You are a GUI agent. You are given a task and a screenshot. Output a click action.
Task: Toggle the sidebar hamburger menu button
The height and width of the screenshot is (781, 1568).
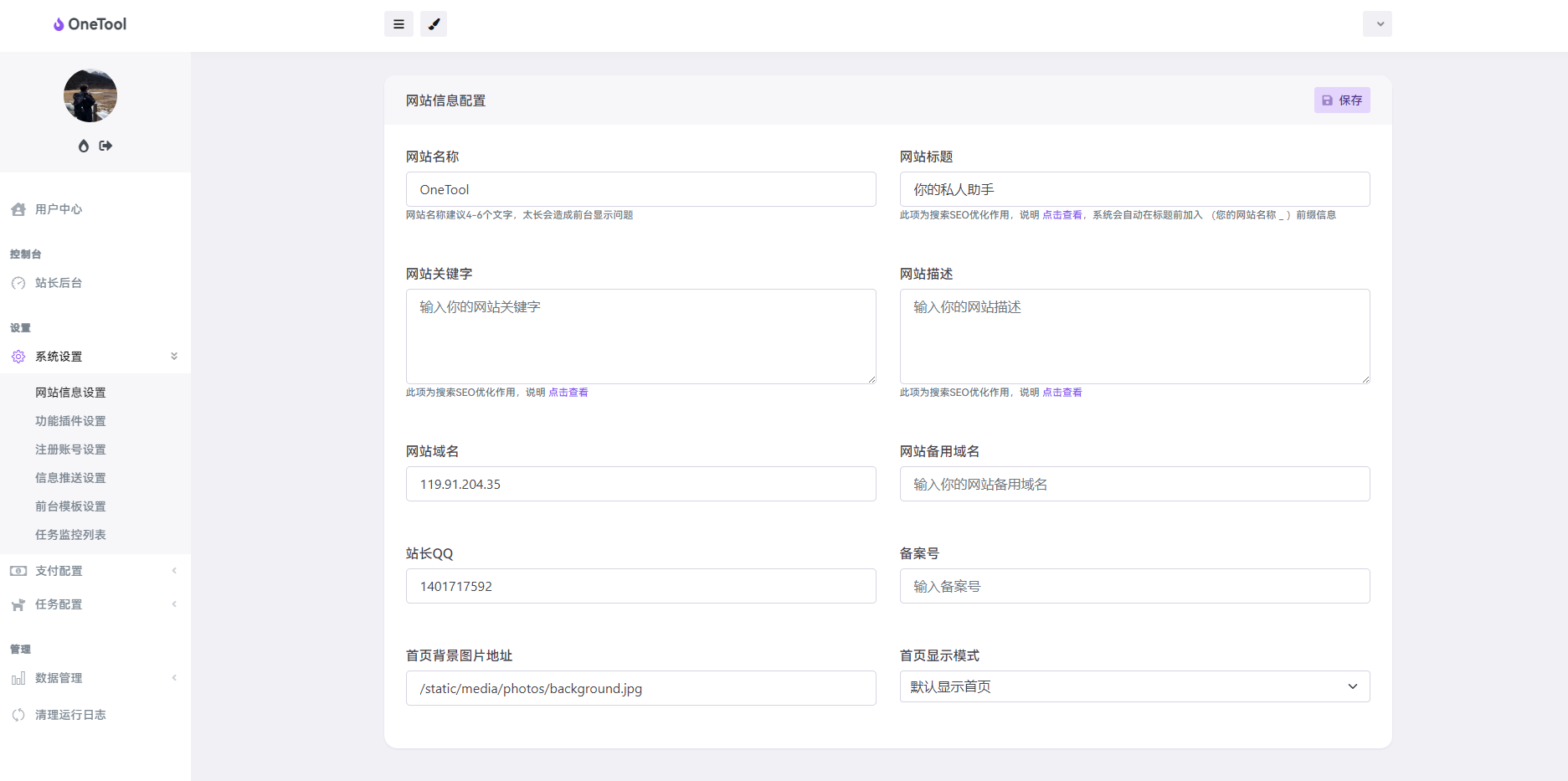(x=398, y=24)
